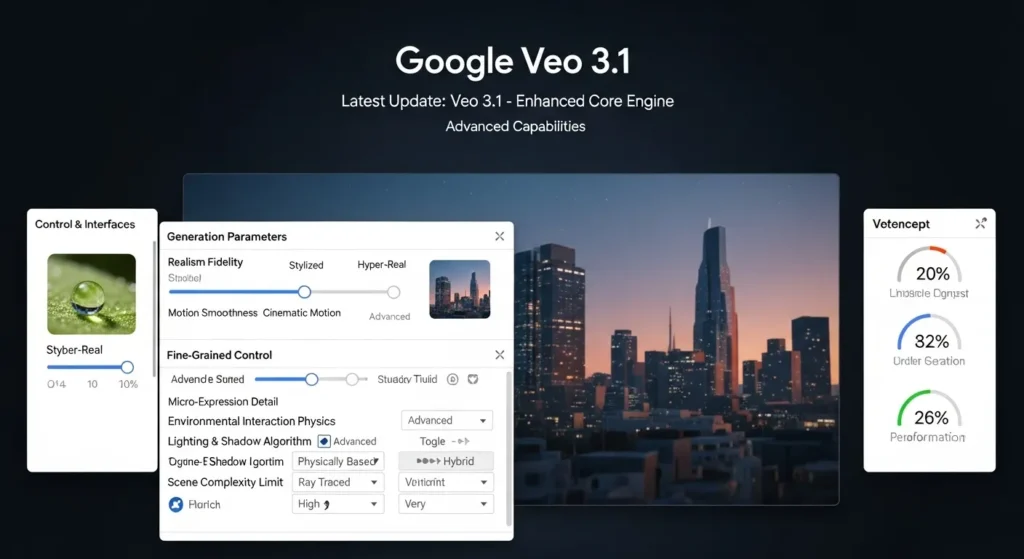1024x559 pixels.
Task: Click the Hyper-Real label
Action: (381, 264)
